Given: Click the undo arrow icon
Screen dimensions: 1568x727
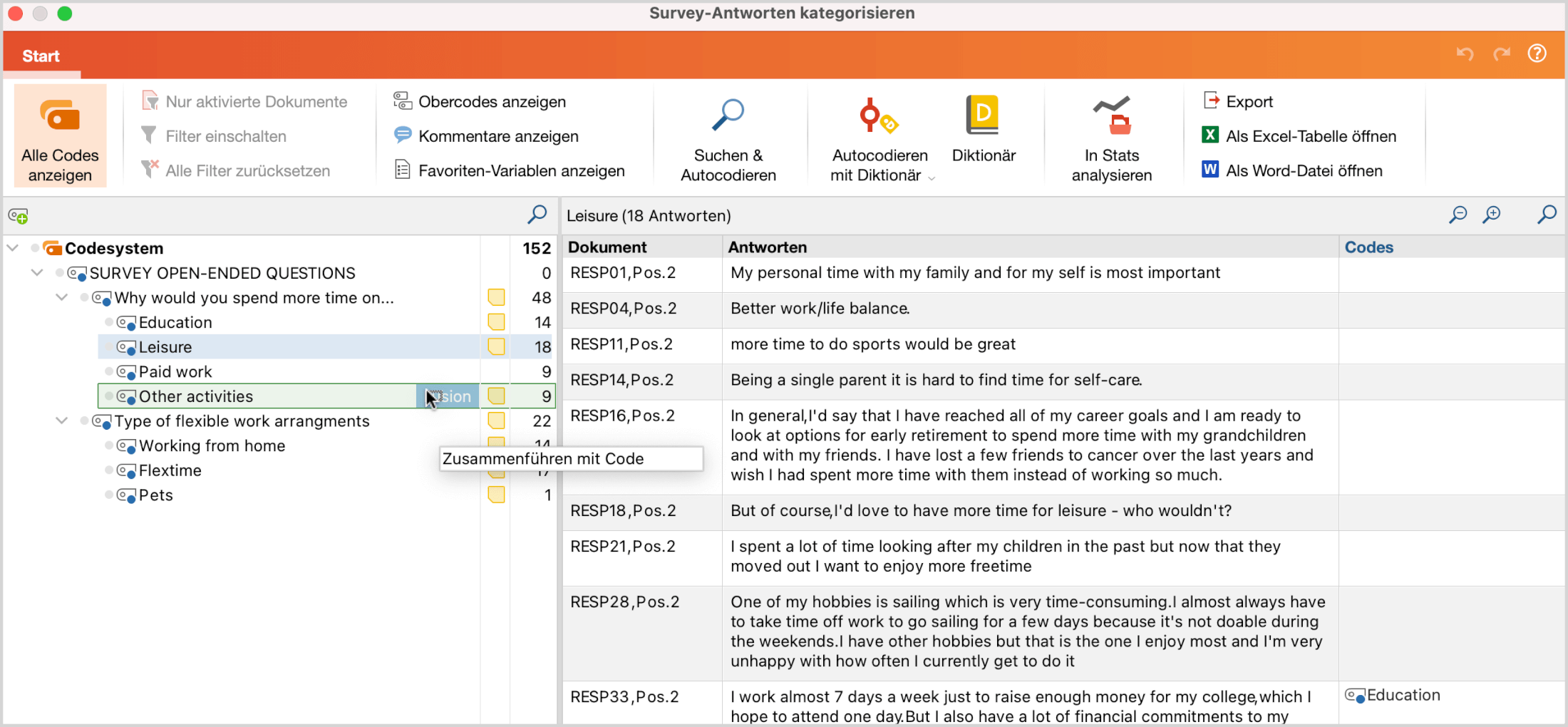Looking at the screenshot, I should [1465, 54].
